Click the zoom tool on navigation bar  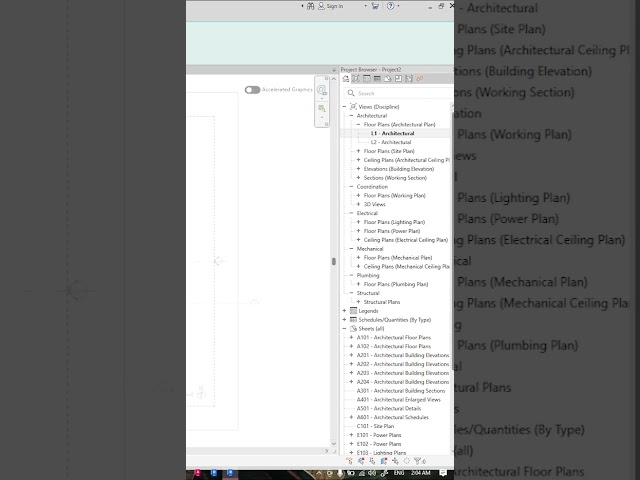pos(322,90)
